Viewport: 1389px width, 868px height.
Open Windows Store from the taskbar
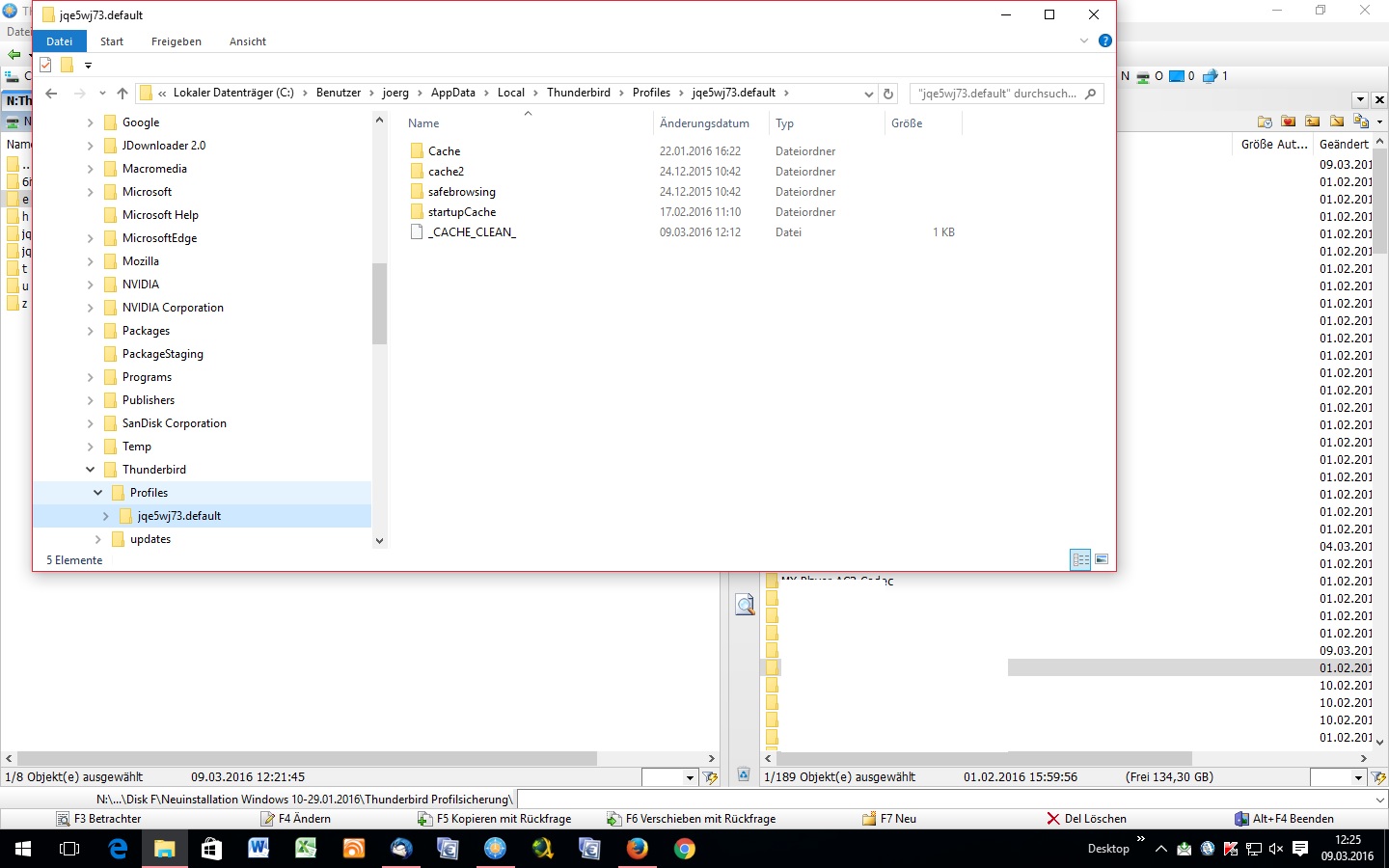point(212,849)
